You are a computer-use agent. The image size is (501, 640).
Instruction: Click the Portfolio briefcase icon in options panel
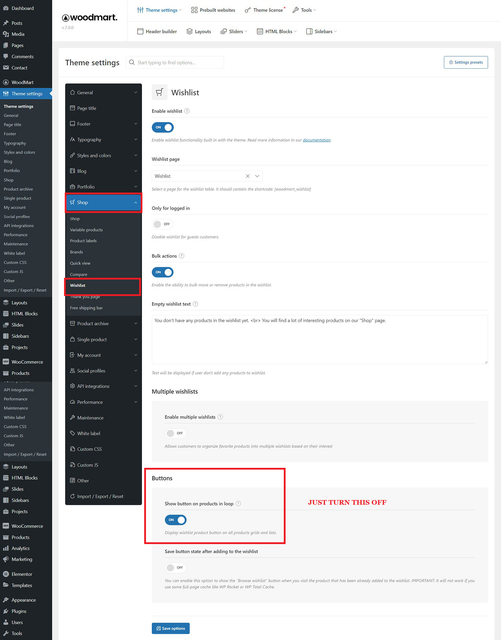pyautogui.click(x=72, y=187)
